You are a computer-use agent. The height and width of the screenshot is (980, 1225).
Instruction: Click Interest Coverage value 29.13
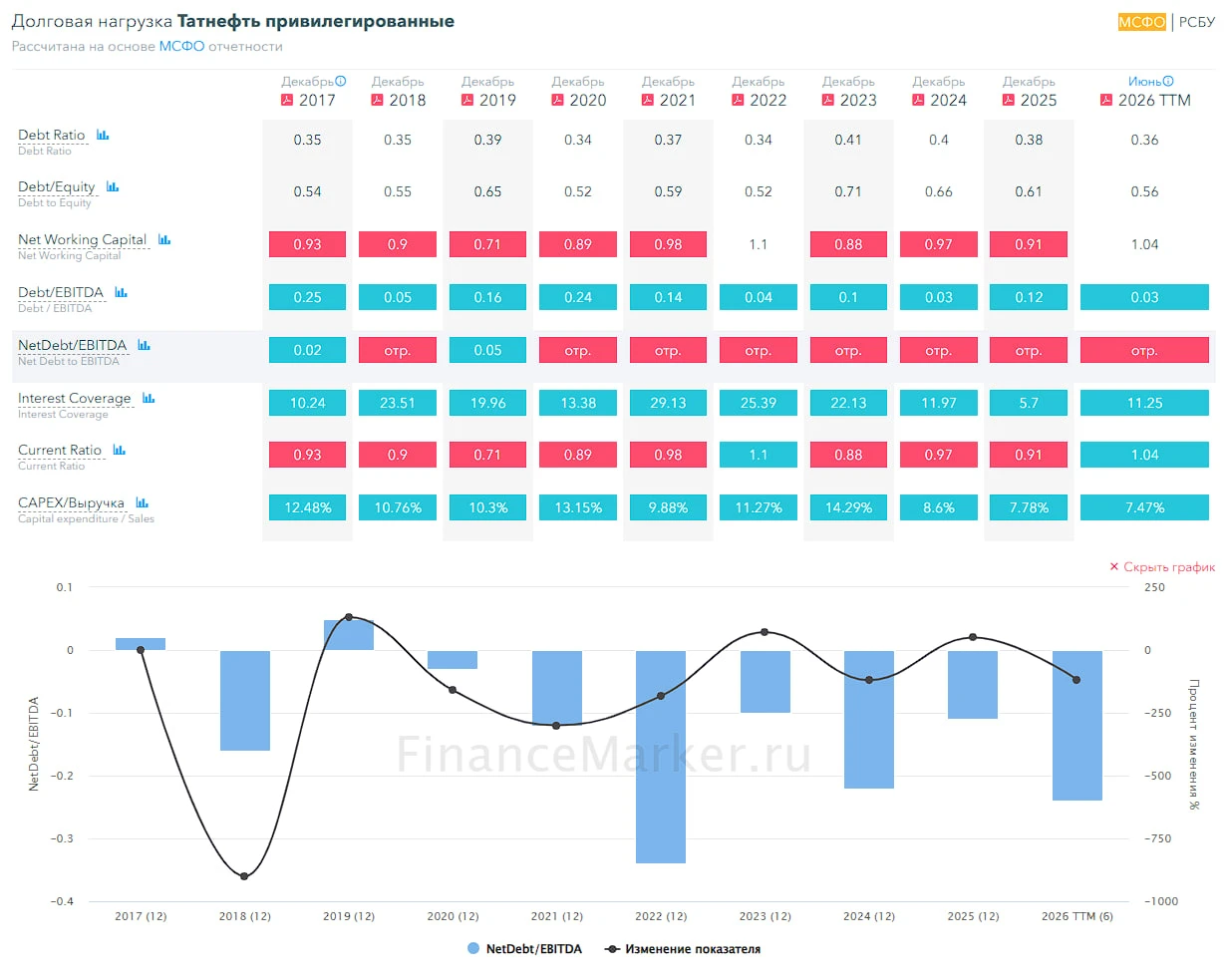[x=669, y=403]
